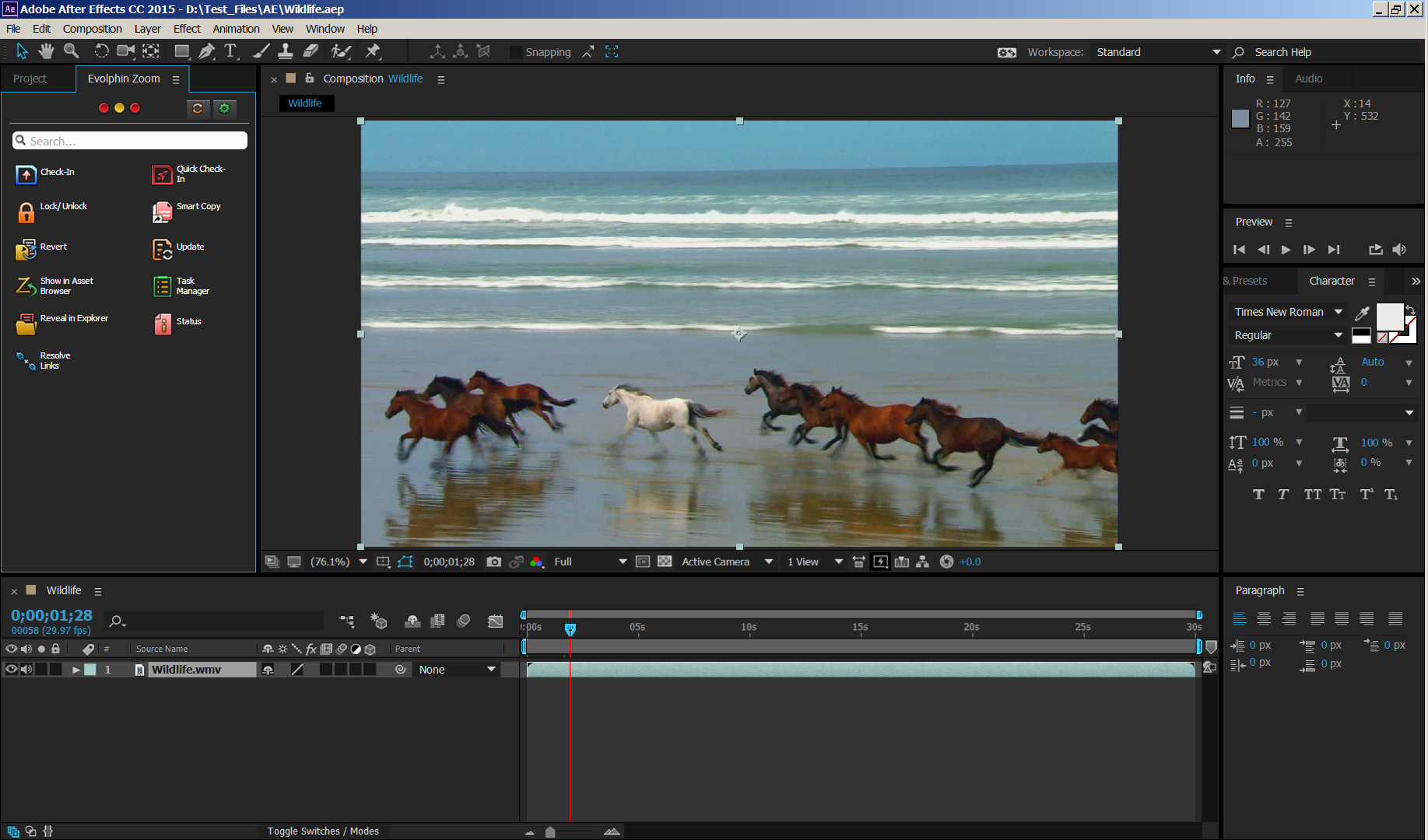
Task: Toggle mute audio in Preview panel
Action: tap(1399, 250)
